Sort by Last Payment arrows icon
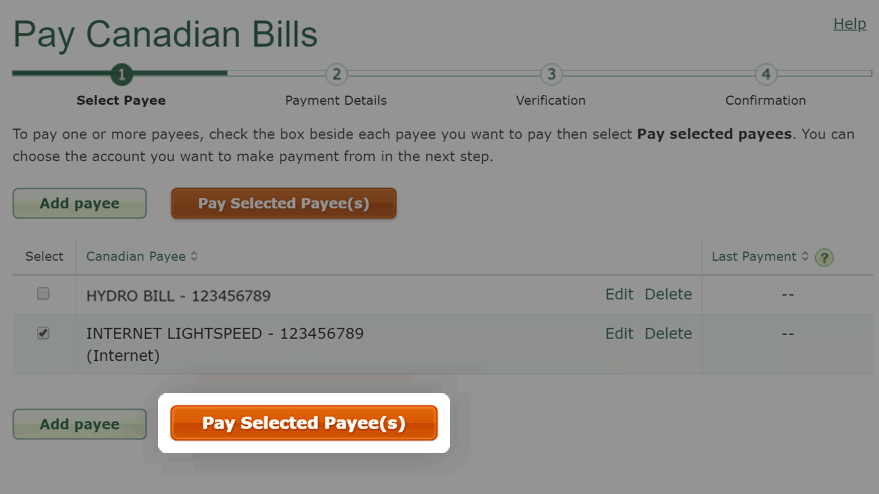879x494 pixels. click(805, 256)
